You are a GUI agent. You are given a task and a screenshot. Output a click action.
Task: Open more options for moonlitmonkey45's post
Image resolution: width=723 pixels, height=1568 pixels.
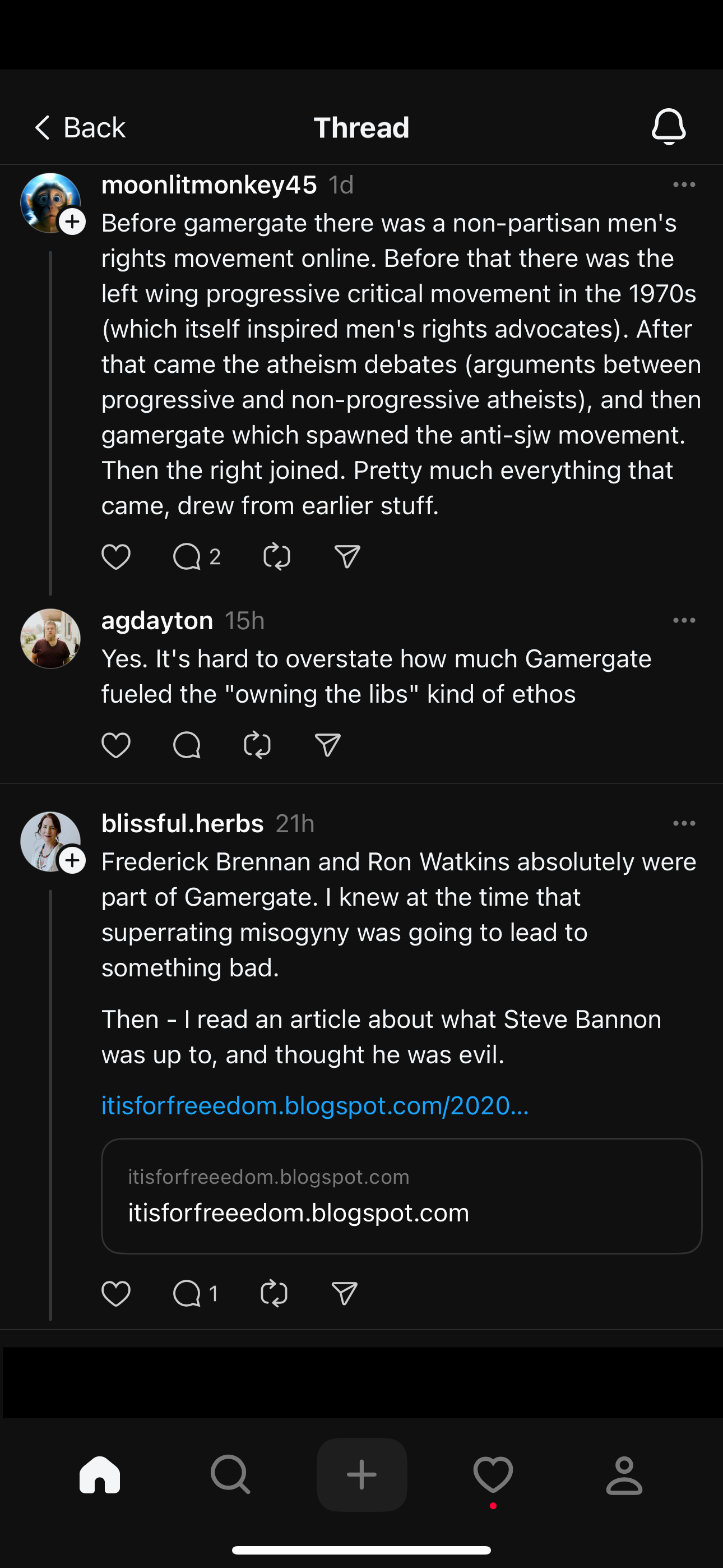(x=684, y=185)
